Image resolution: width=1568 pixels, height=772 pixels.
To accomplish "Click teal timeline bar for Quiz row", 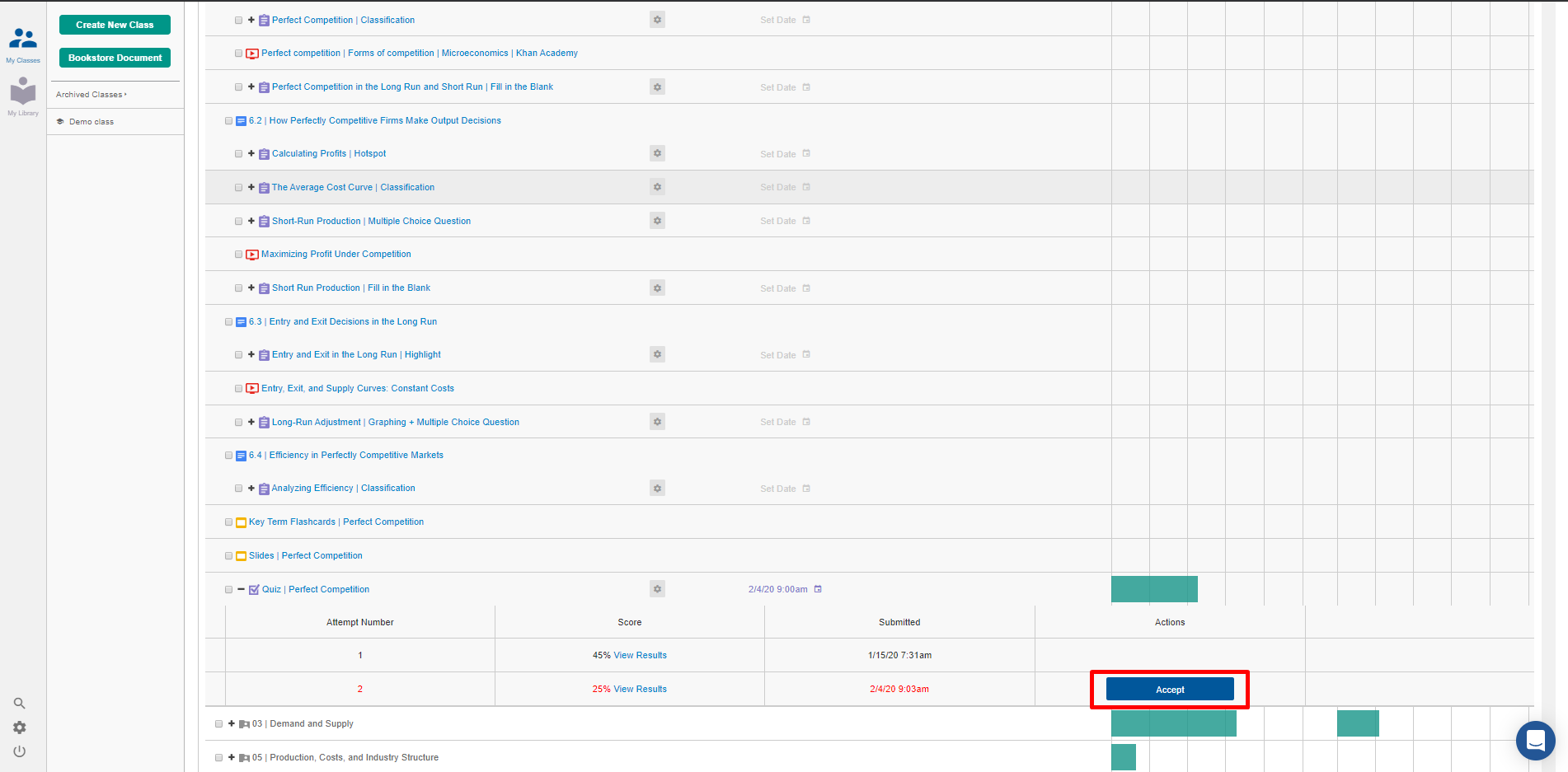I will point(1154,589).
